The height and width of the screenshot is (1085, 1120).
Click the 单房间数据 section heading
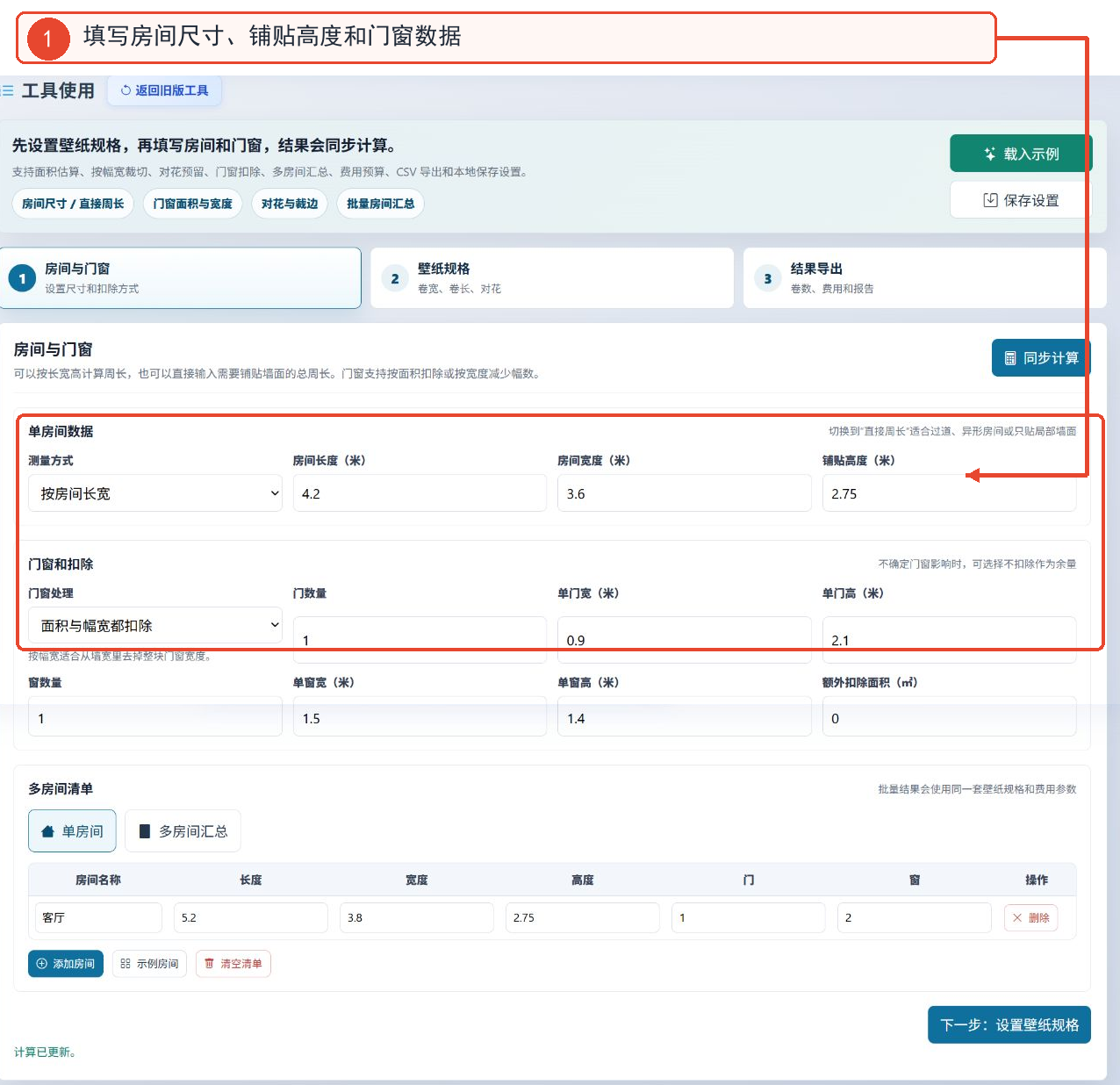(x=61, y=431)
